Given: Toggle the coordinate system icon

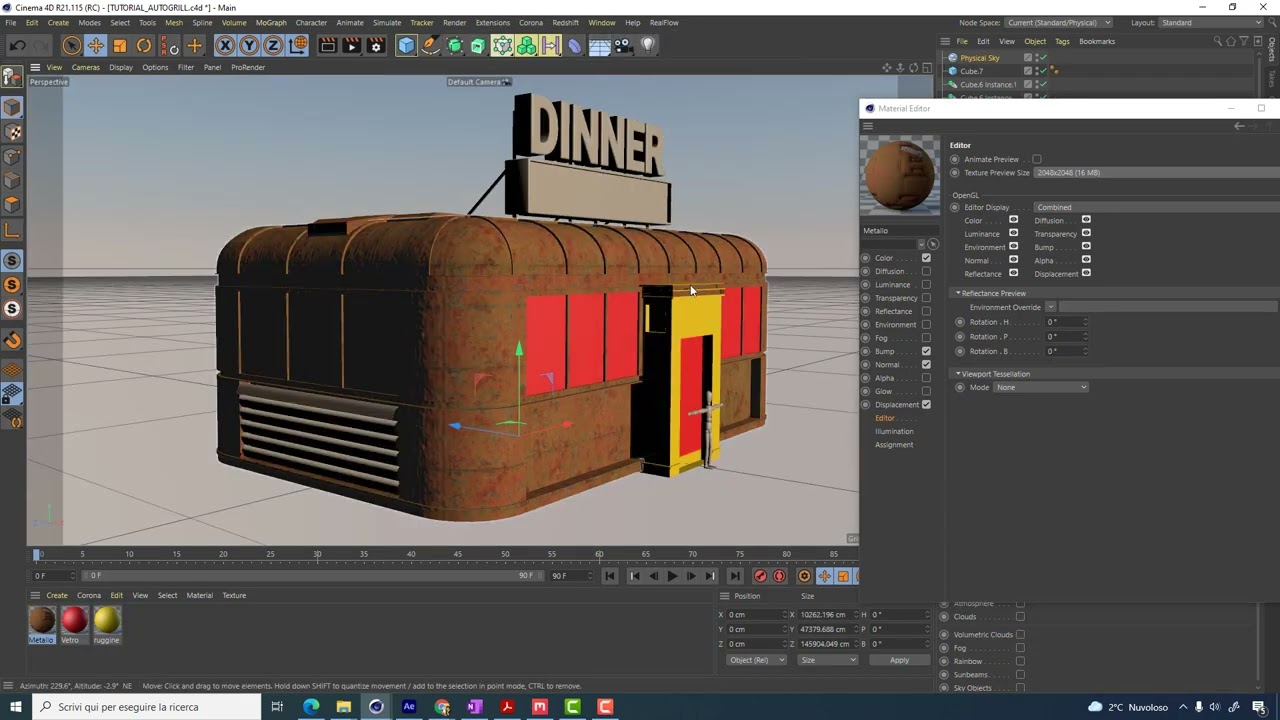Looking at the screenshot, I should tap(298, 45).
